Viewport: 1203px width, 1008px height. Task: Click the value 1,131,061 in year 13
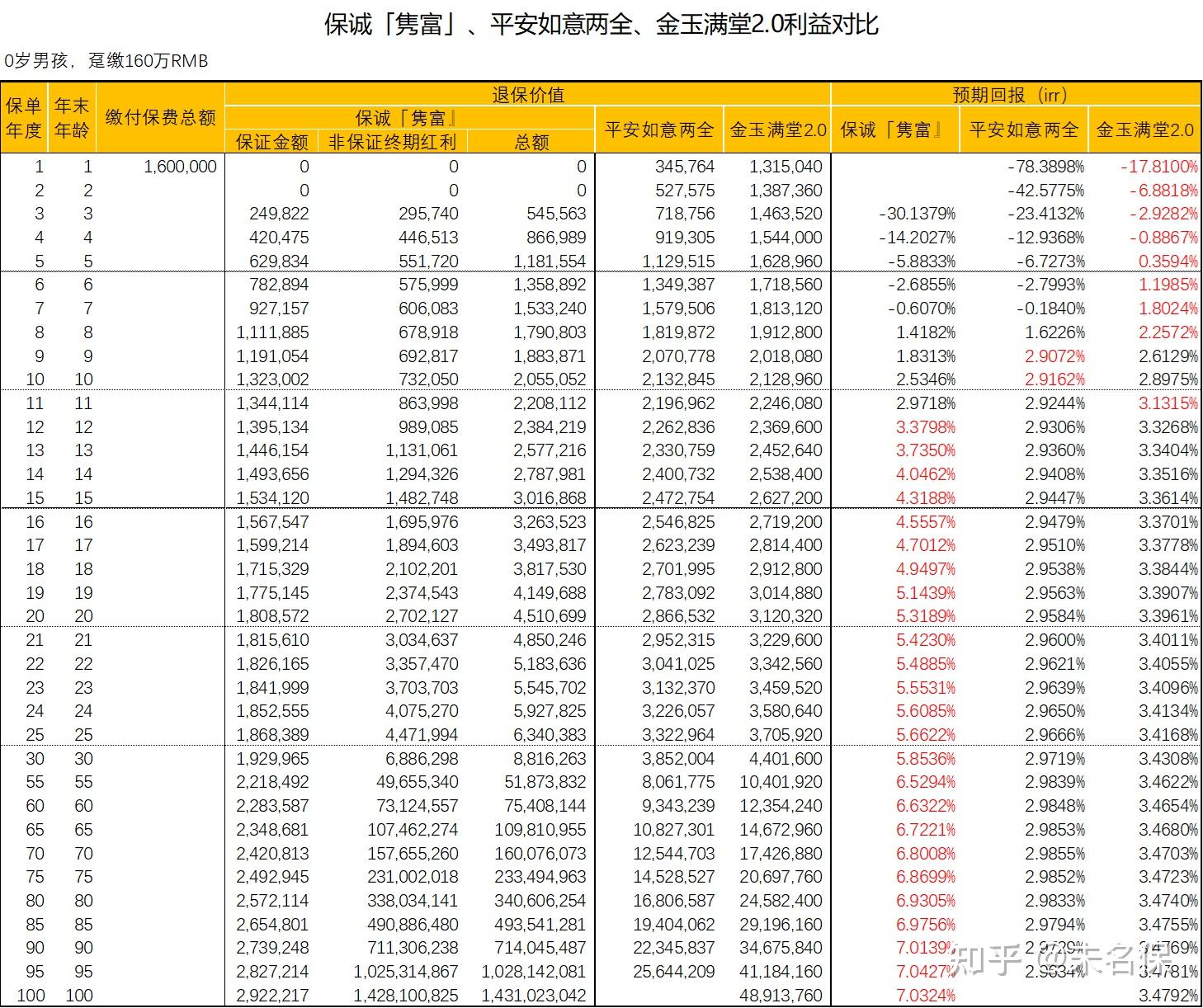(x=422, y=450)
